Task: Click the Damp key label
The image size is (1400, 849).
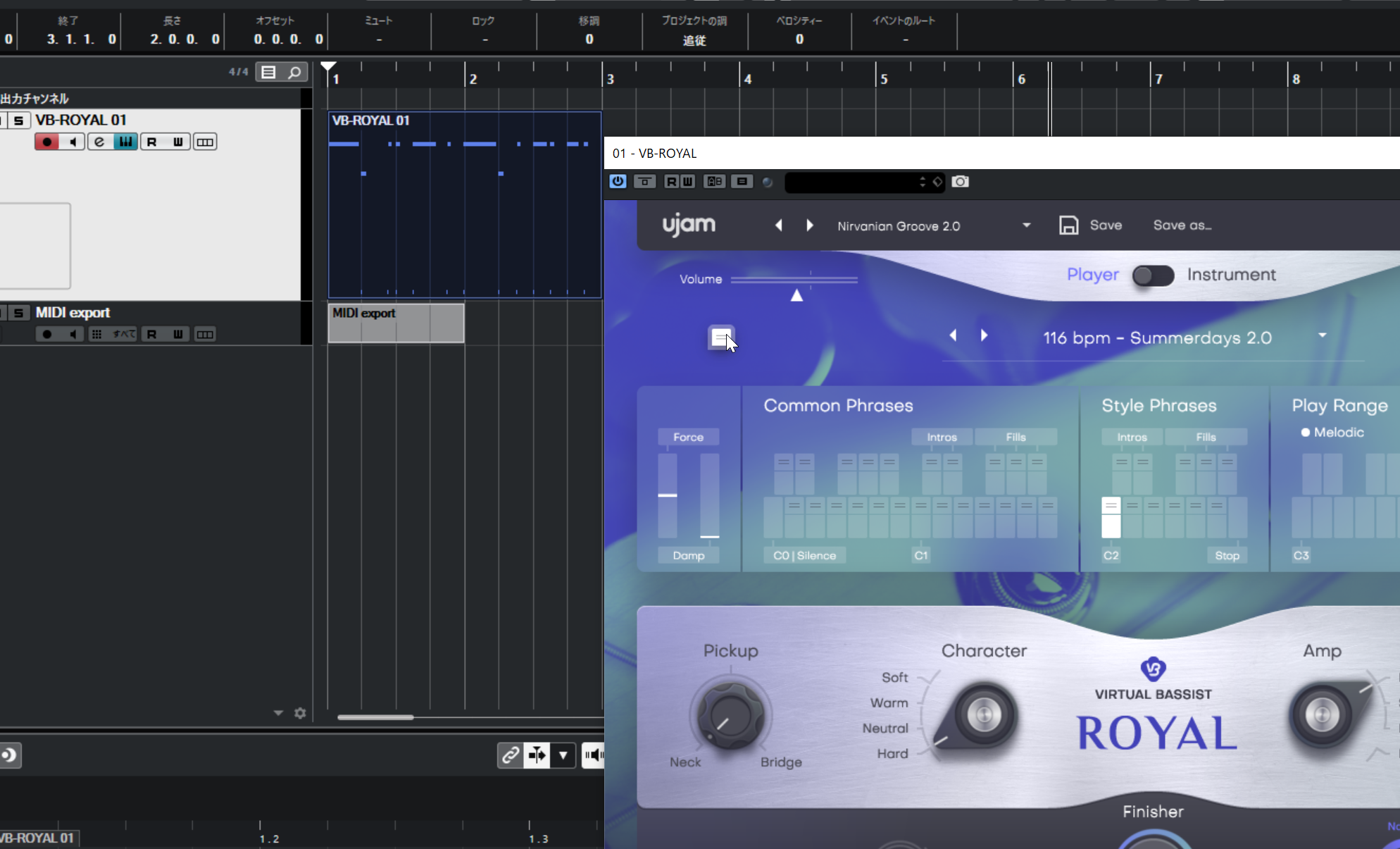Action: tap(688, 555)
